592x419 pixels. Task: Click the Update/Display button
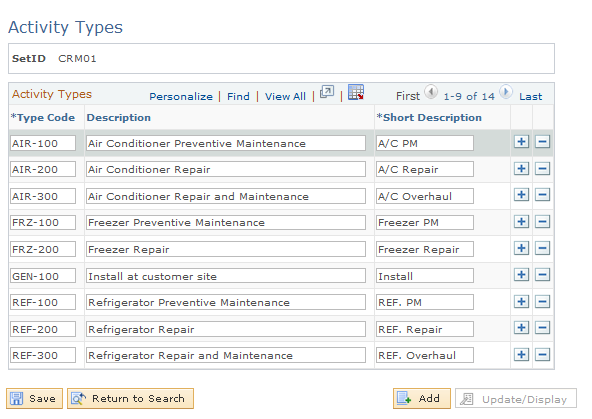pos(516,399)
